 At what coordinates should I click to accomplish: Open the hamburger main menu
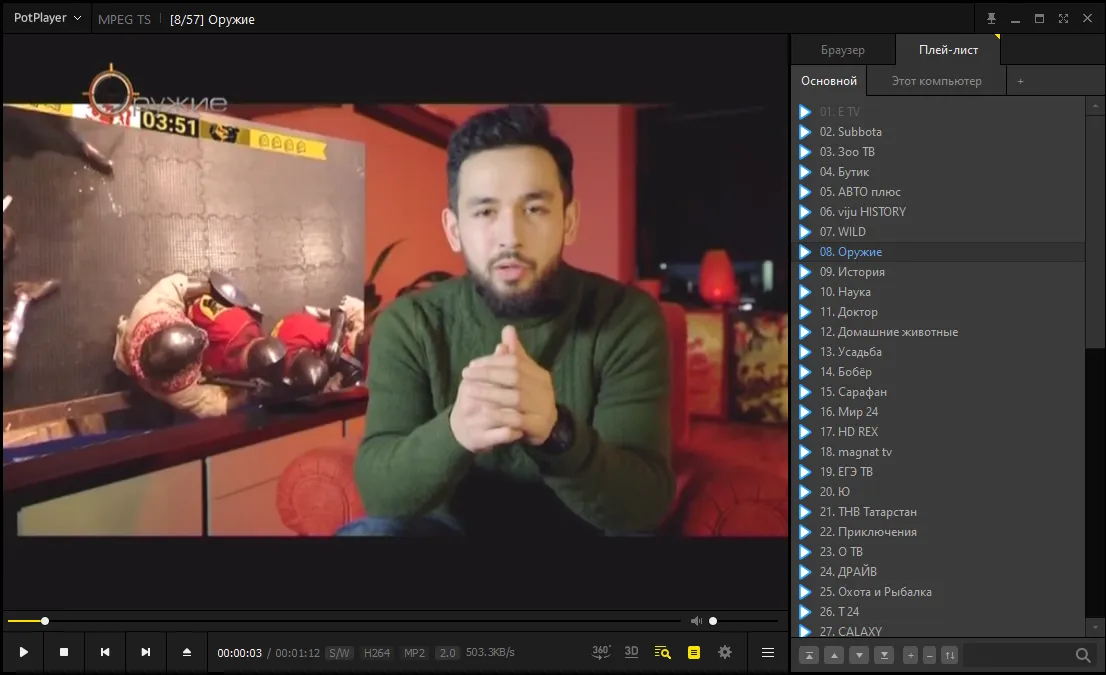point(768,652)
